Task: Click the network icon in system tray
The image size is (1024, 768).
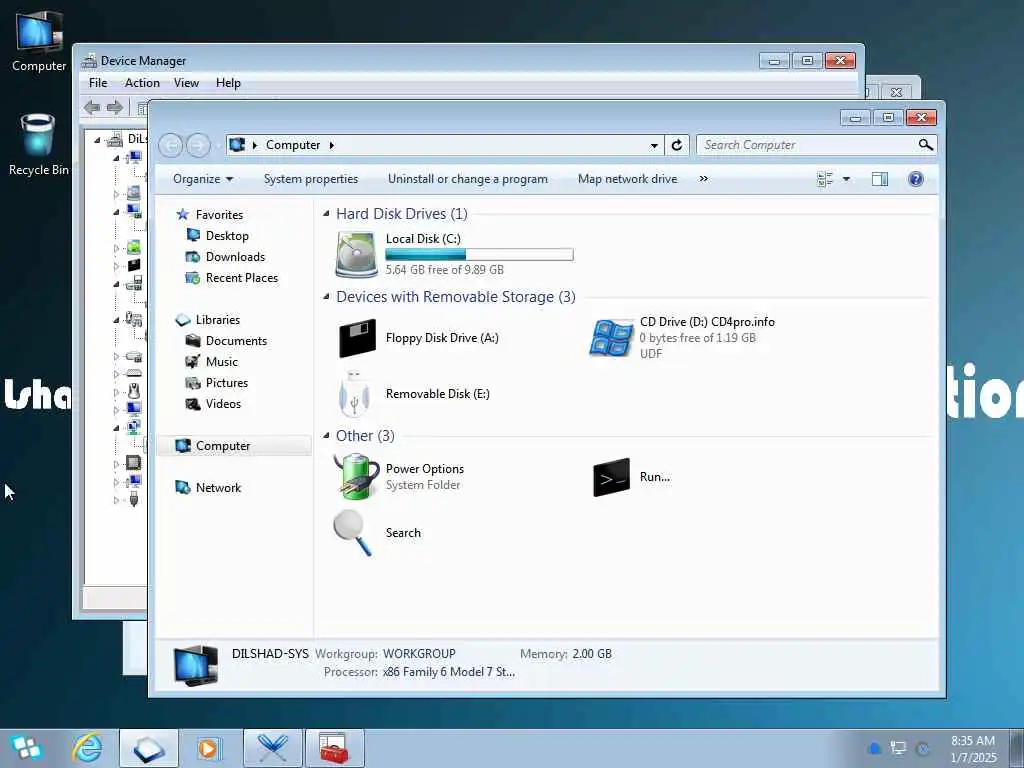Action: click(899, 748)
